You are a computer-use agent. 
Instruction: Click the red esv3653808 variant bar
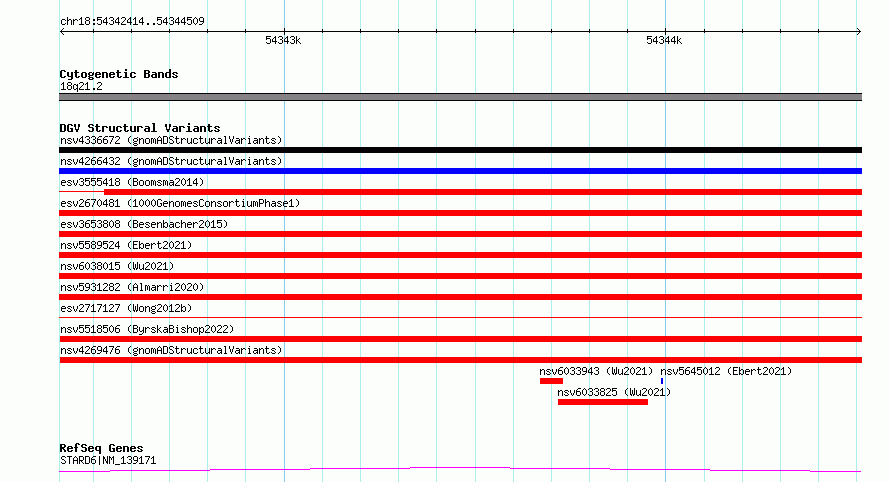[x=460, y=234]
